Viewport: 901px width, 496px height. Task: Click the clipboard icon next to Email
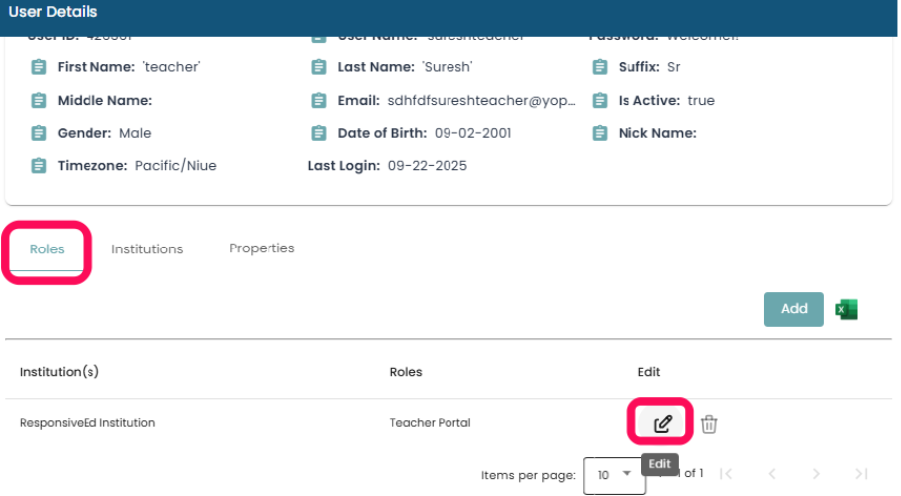coord(319,101)
